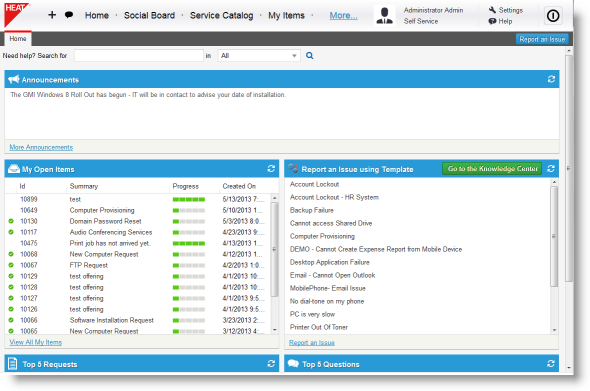Click progress bar for Computer Provisioning item
Screen dimensions: 590x391
[x=189, y=210]
